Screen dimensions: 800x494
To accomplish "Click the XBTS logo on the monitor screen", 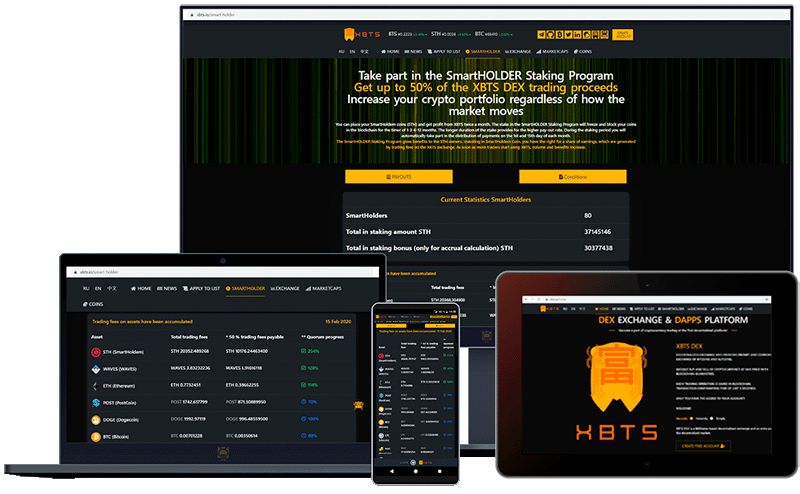I will [x=362, y=34].
